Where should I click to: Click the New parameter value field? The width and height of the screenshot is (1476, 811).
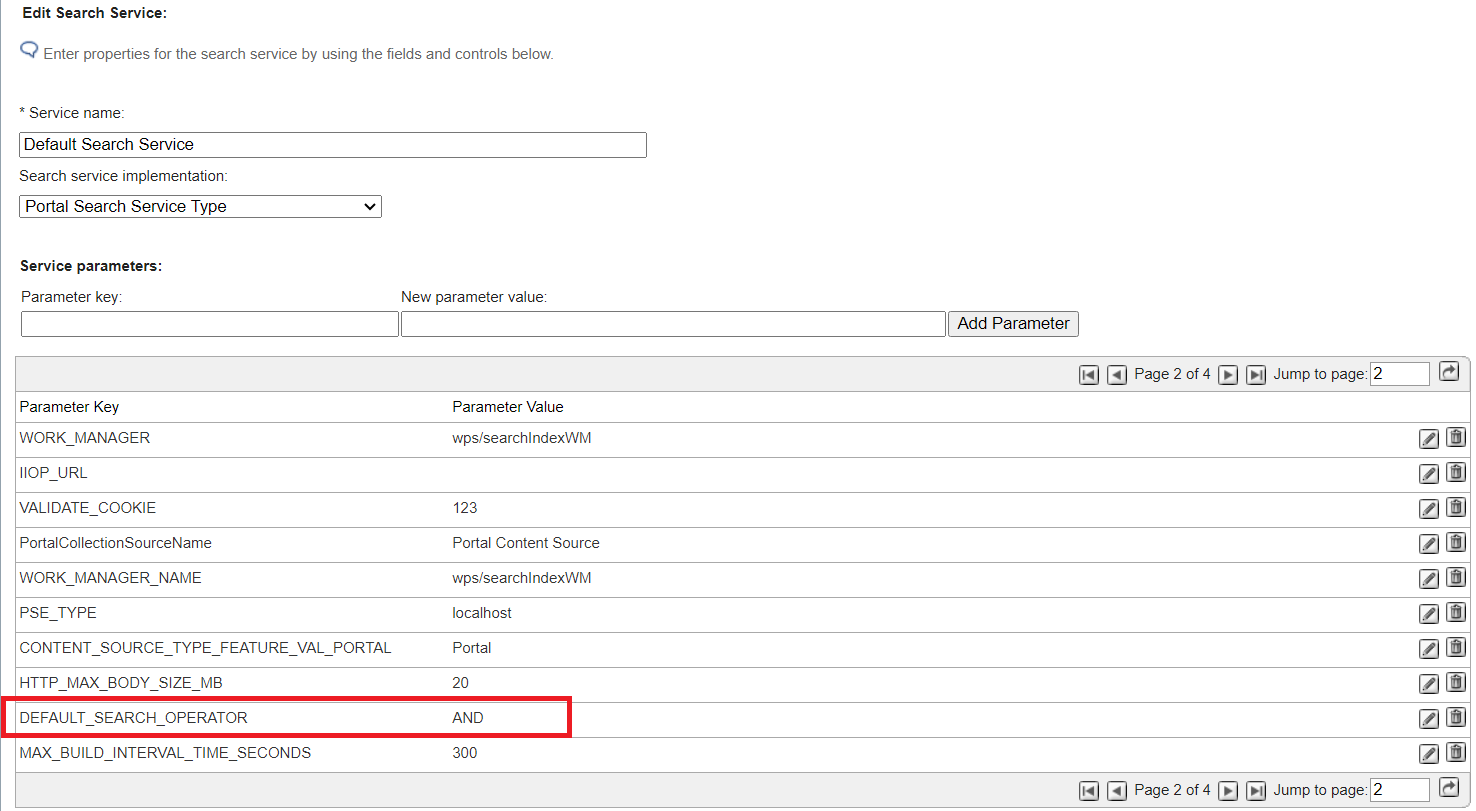click(x=673, y=324)
